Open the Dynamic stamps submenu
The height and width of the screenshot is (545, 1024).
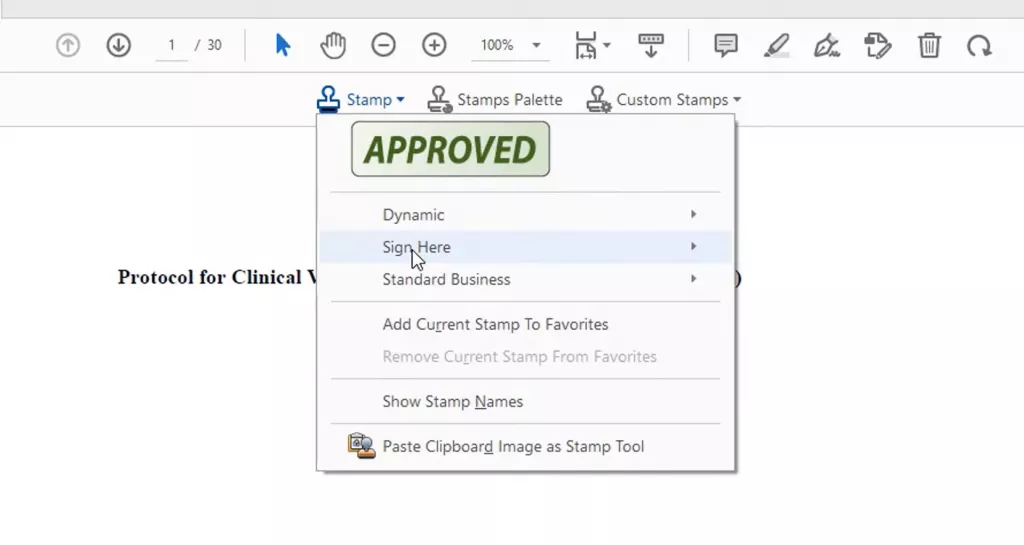tap(525, 215)
